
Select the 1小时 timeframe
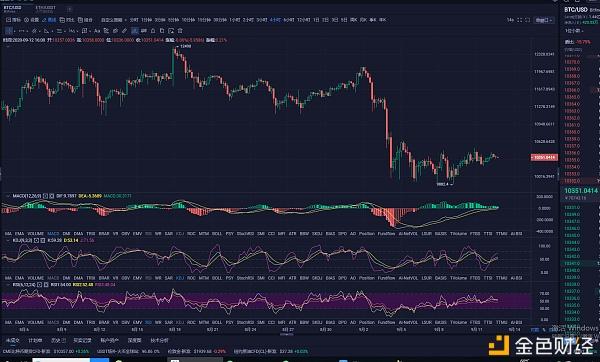235,20
